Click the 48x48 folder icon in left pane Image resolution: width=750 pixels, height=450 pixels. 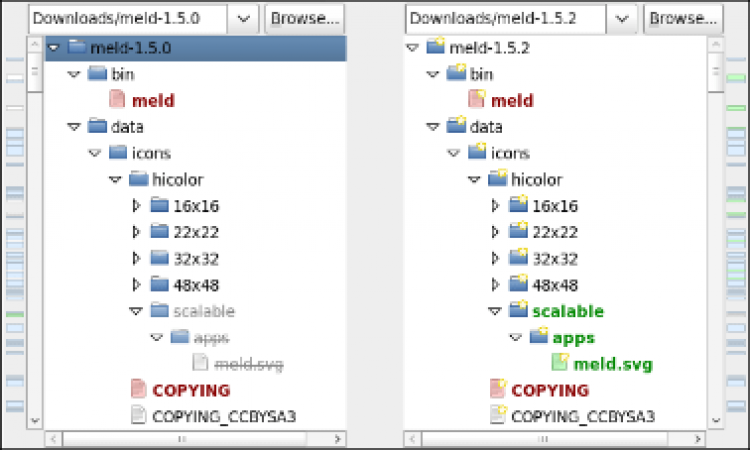point(159,285)
